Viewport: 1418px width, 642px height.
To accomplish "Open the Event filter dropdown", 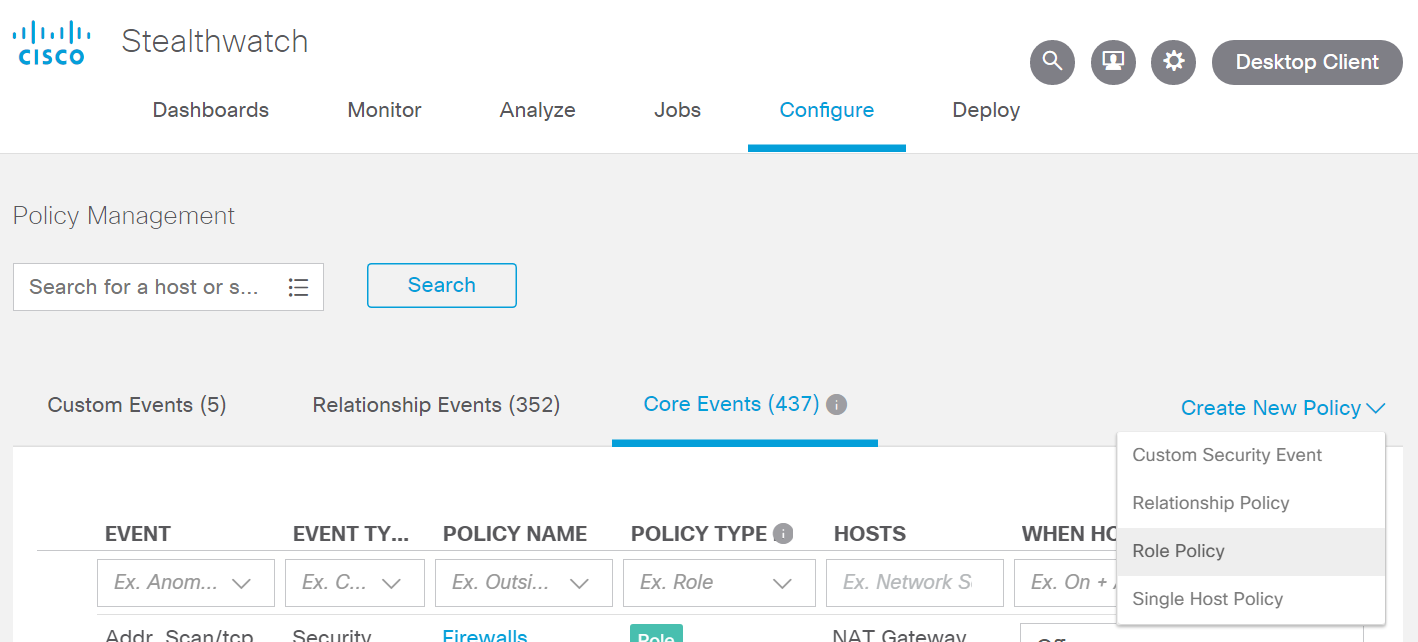I will (186, 583).
